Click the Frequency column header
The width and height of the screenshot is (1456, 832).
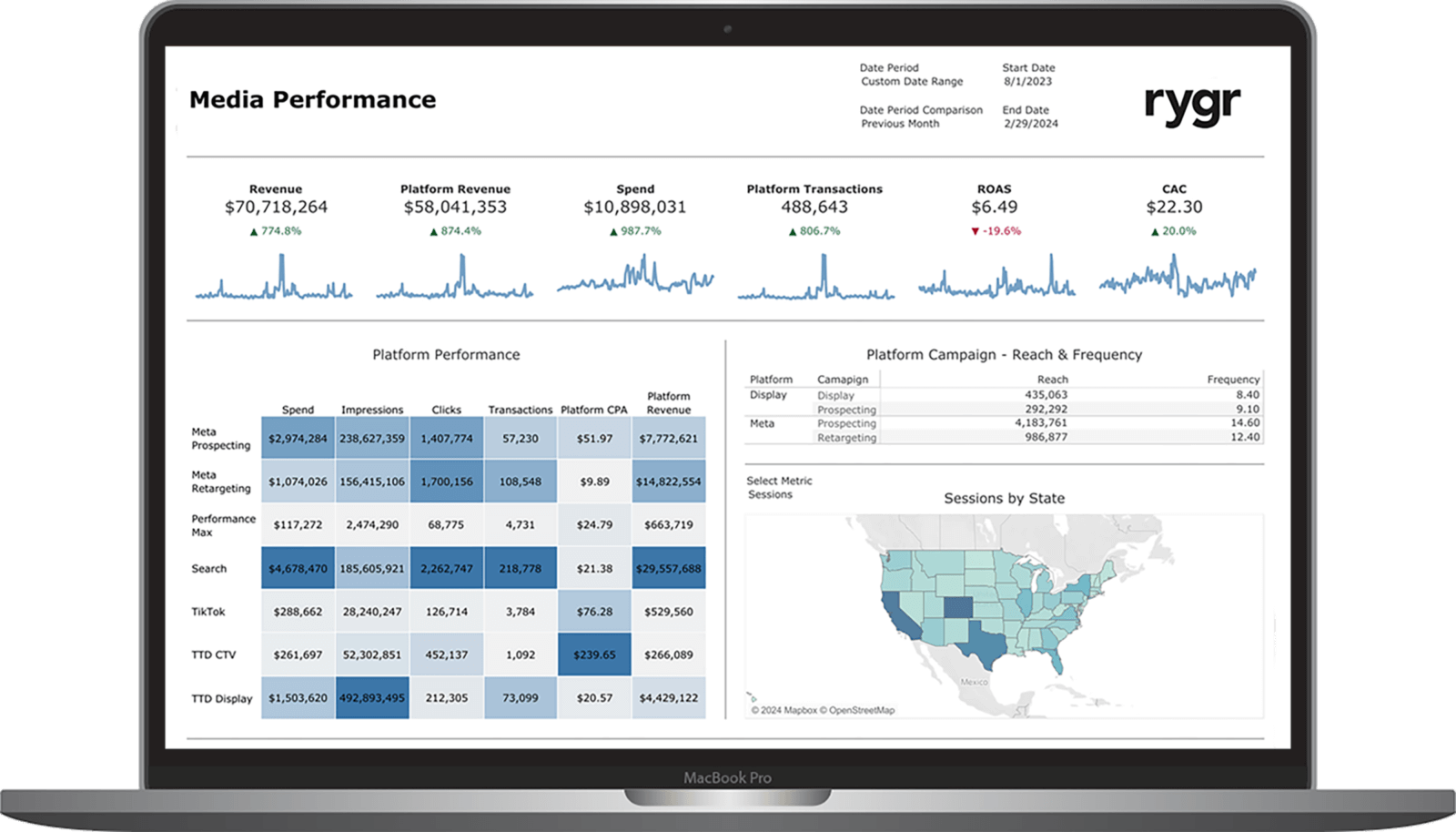(x=1232, y=380)
